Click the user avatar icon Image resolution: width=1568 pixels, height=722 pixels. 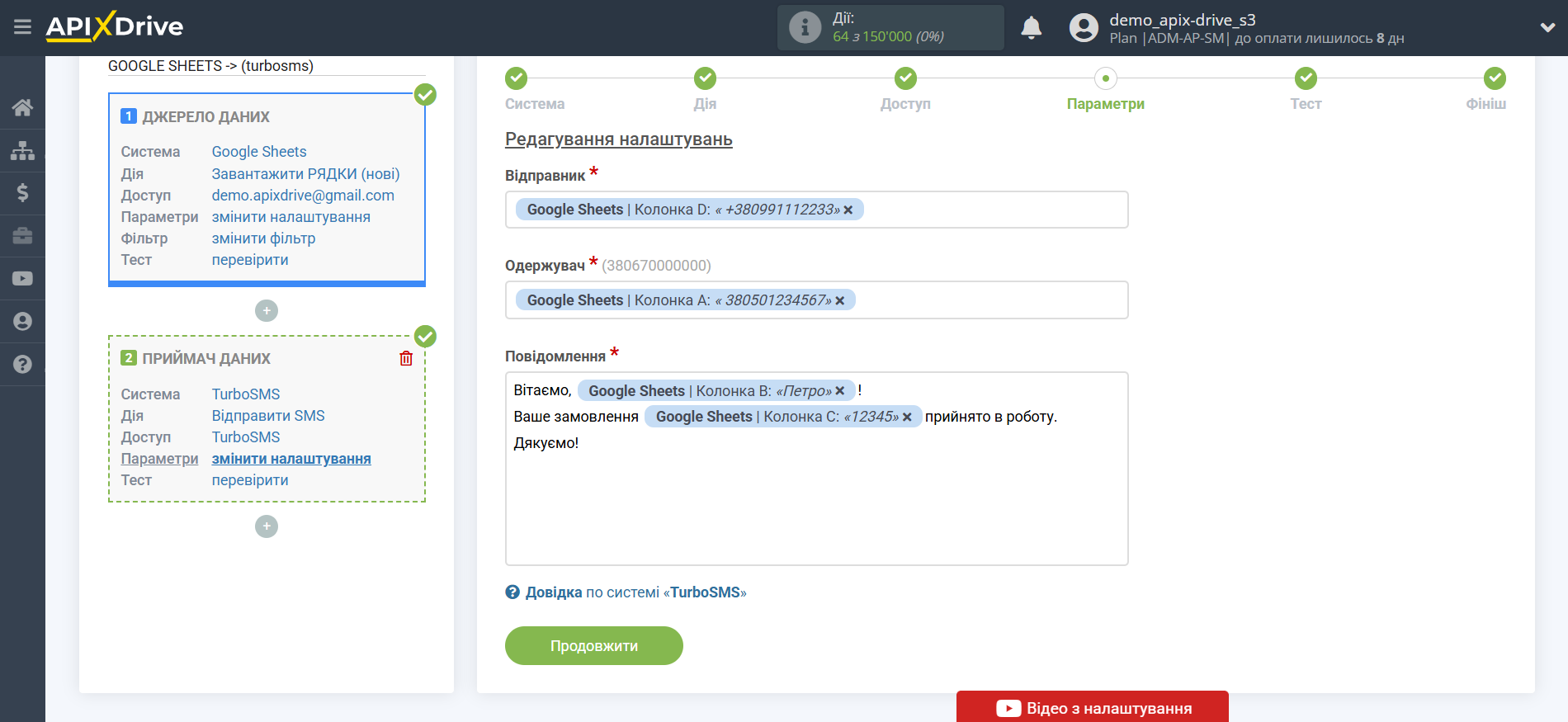(x=1084, y=27)
